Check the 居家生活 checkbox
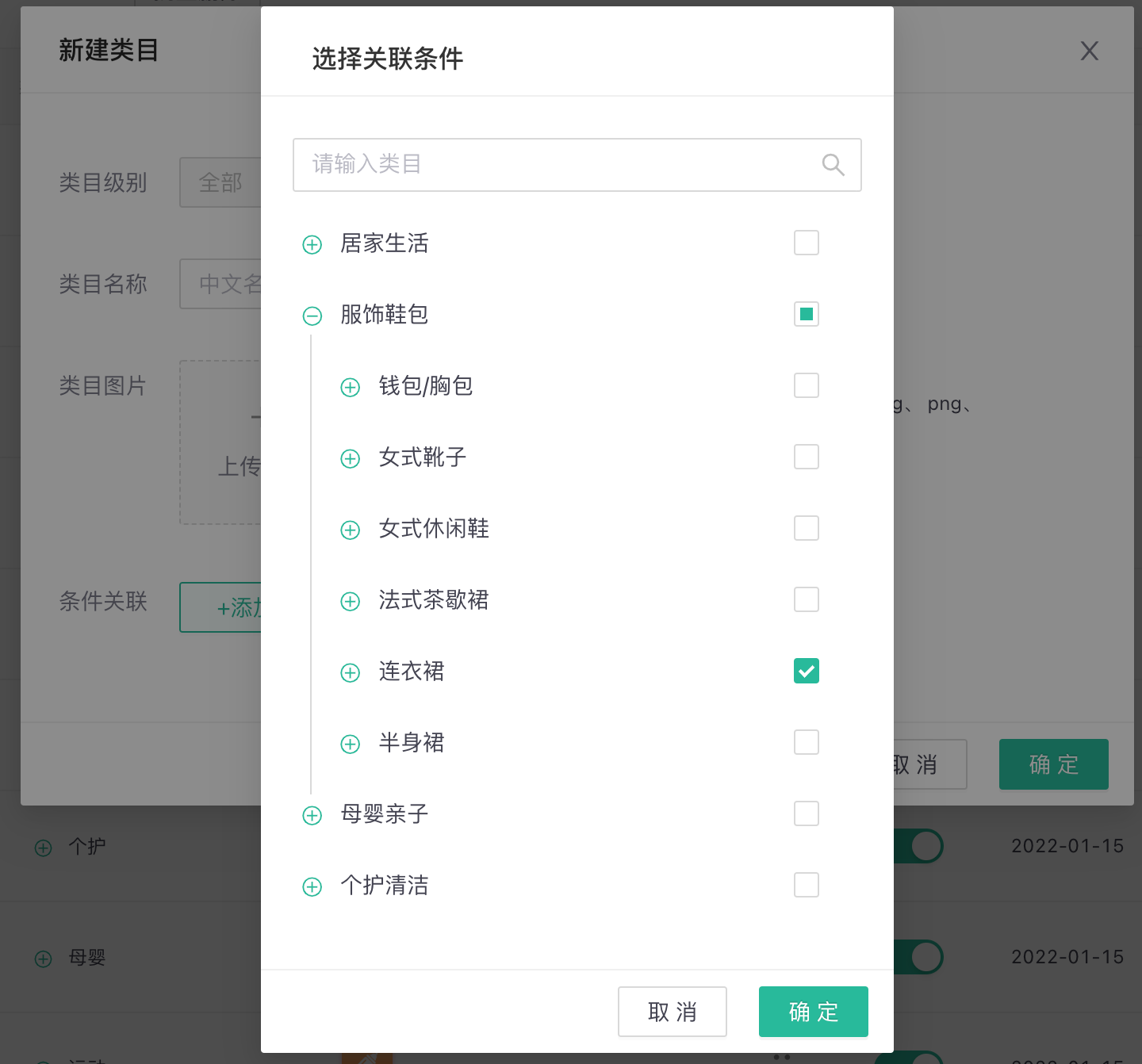 [807, 243]
